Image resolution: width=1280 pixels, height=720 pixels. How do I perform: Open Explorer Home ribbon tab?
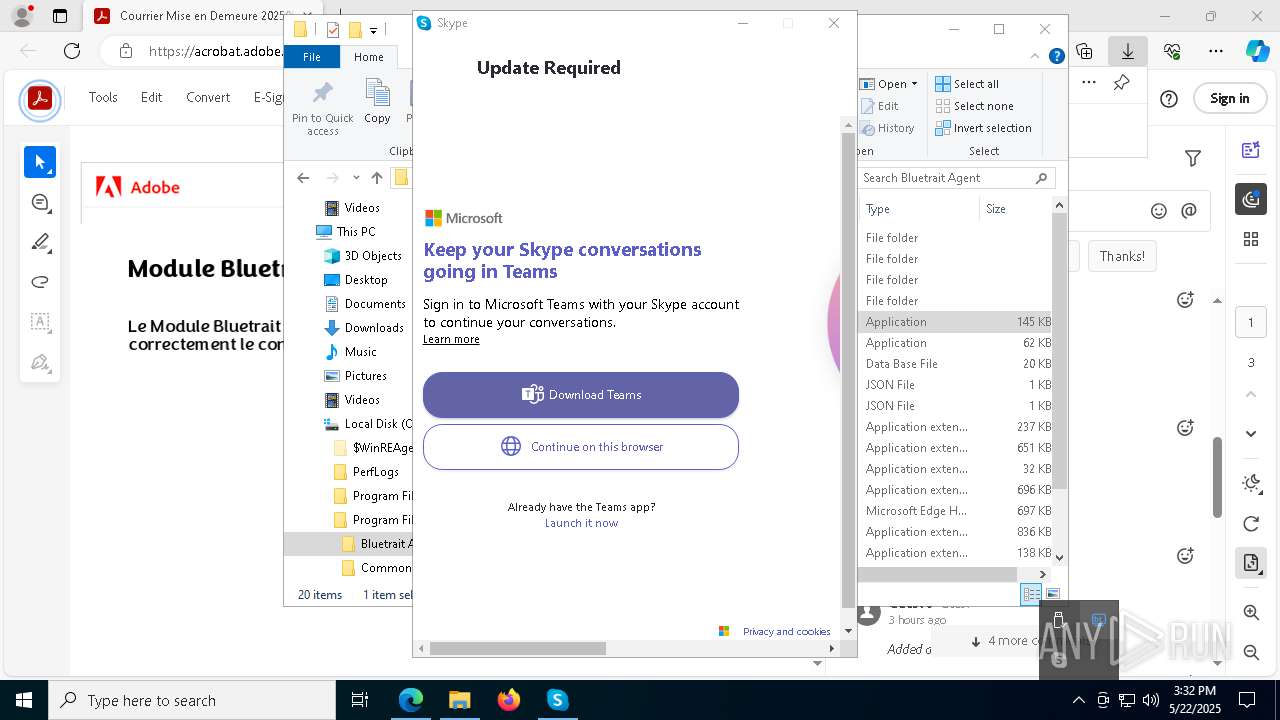[x=368, y=57]
